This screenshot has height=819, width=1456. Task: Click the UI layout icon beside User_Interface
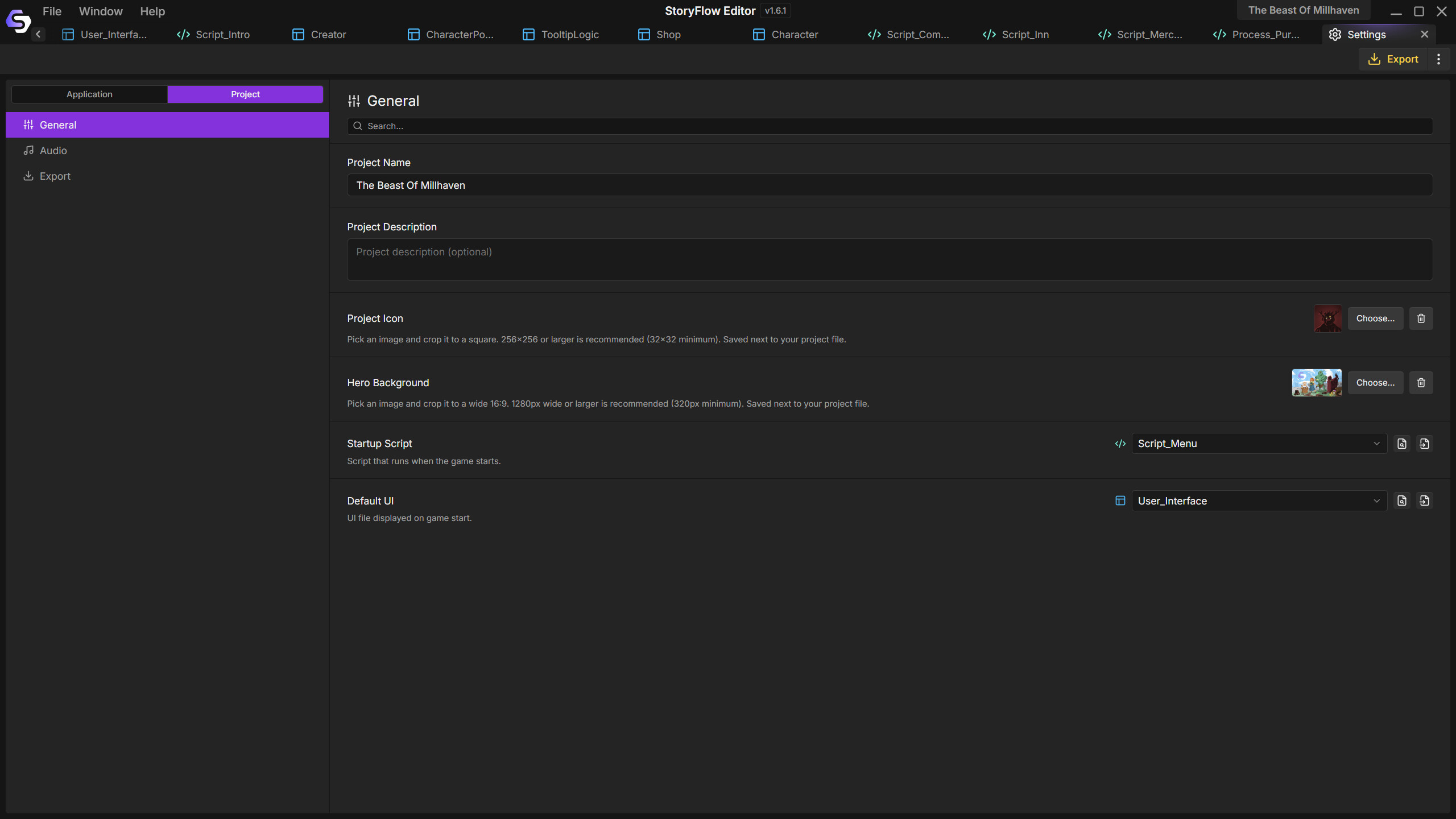pos(1120,500)
